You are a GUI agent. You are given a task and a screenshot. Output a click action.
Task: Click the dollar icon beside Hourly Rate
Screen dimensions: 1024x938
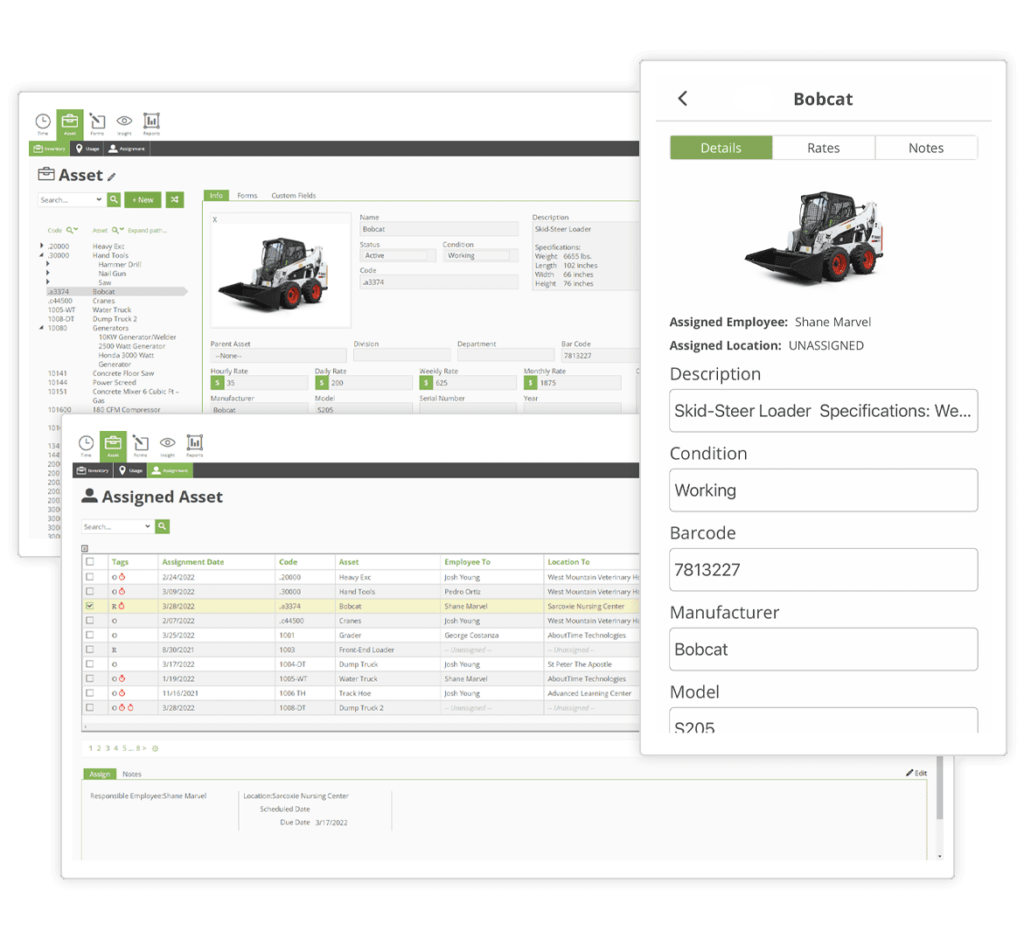pyautogui.click(x=217, y=383)
